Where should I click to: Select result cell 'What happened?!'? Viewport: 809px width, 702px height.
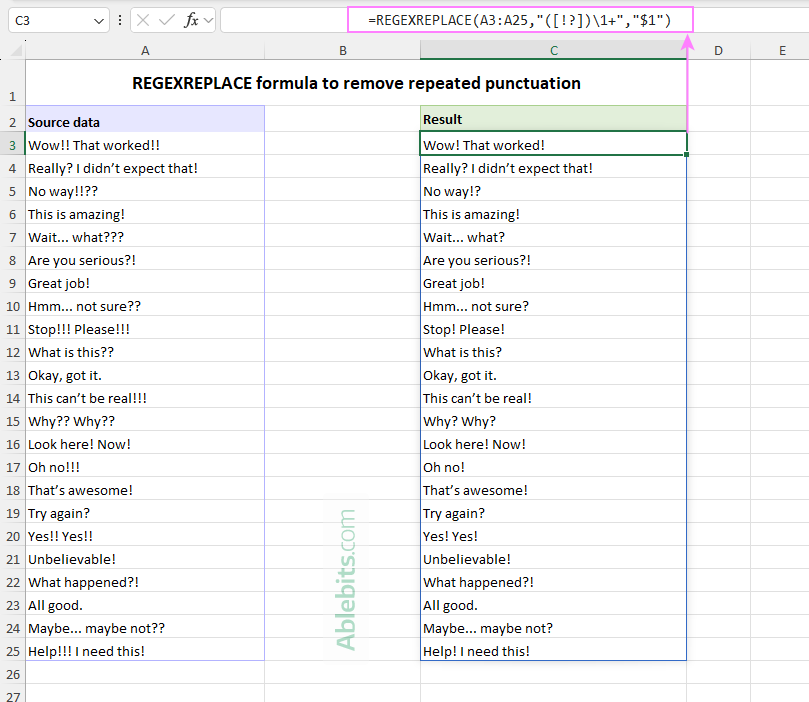554,582
